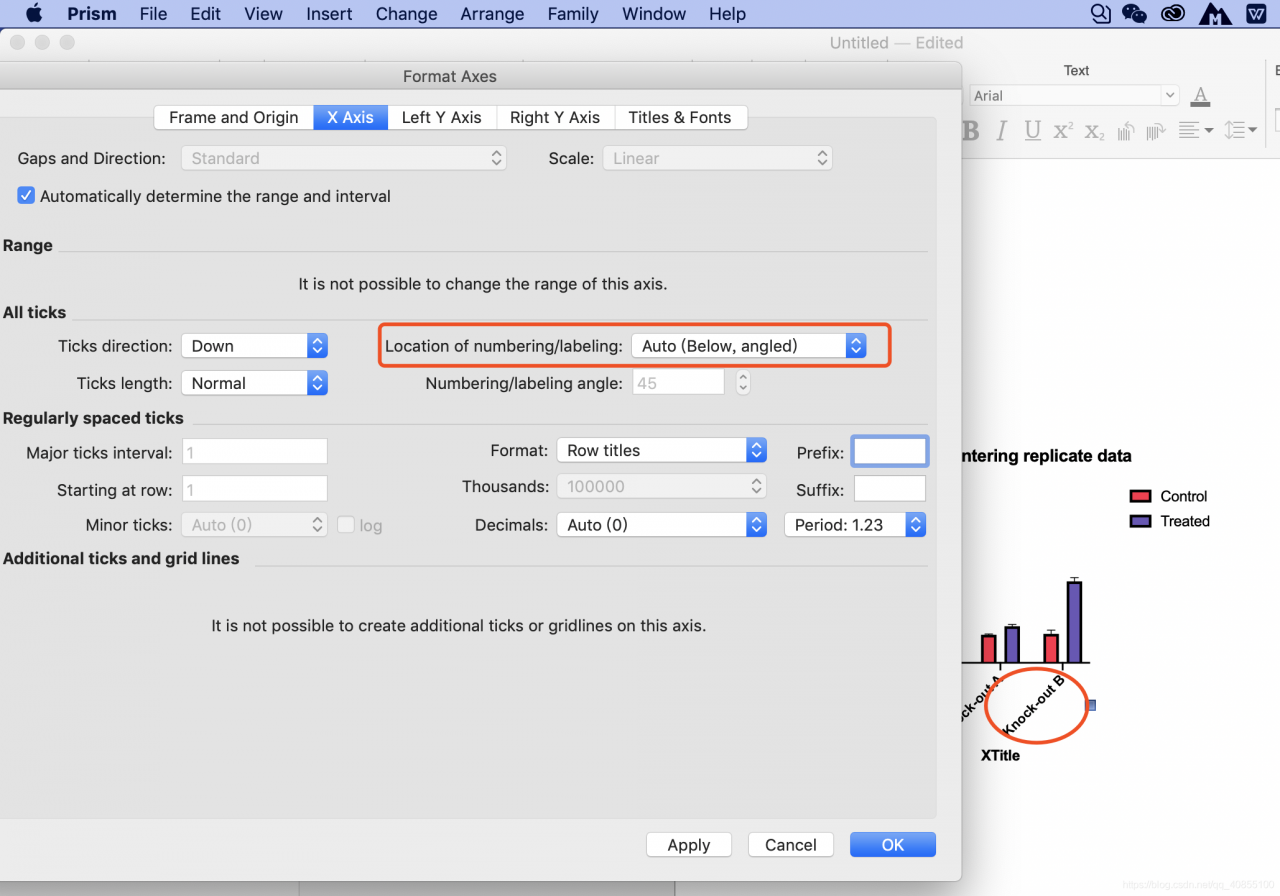Click the angle stepper arrows
This screenshot has height=896, width=1280.
pyautogui.click(x=742, y=382)
